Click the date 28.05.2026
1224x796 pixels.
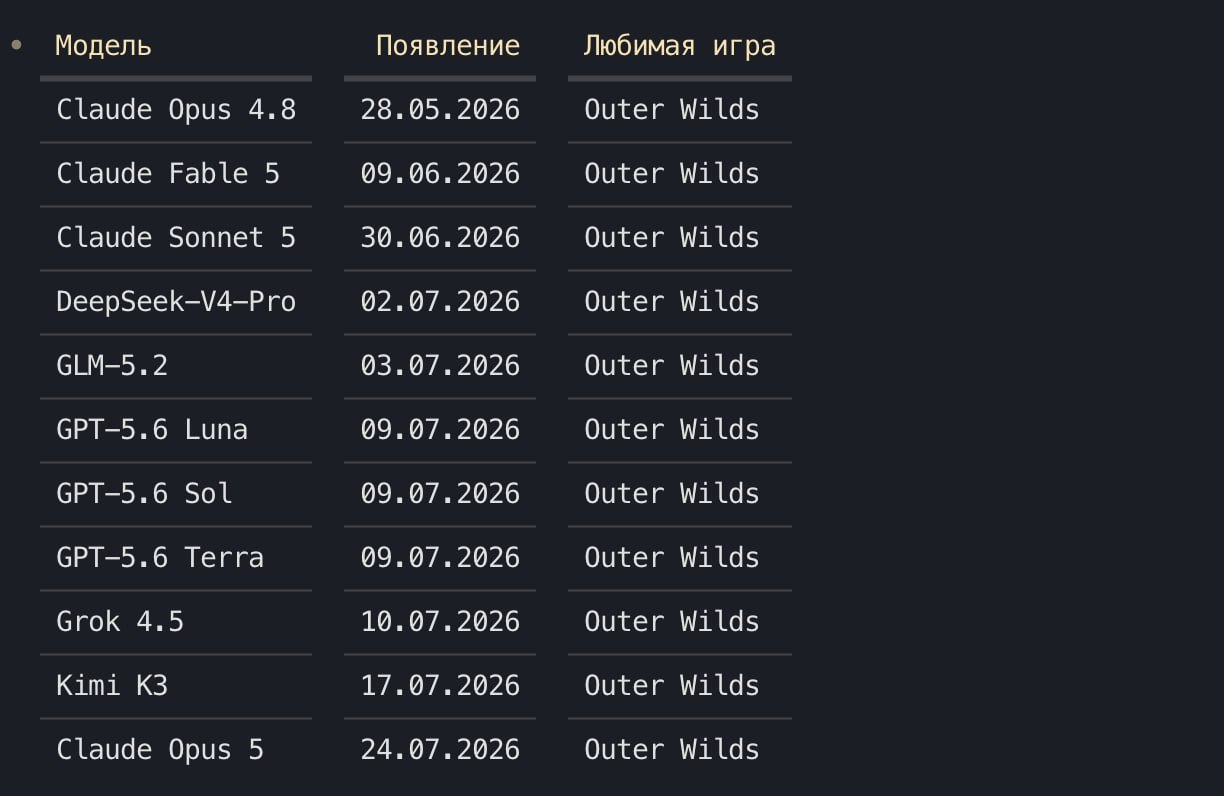pyautogui.click(x=440, y=110)
